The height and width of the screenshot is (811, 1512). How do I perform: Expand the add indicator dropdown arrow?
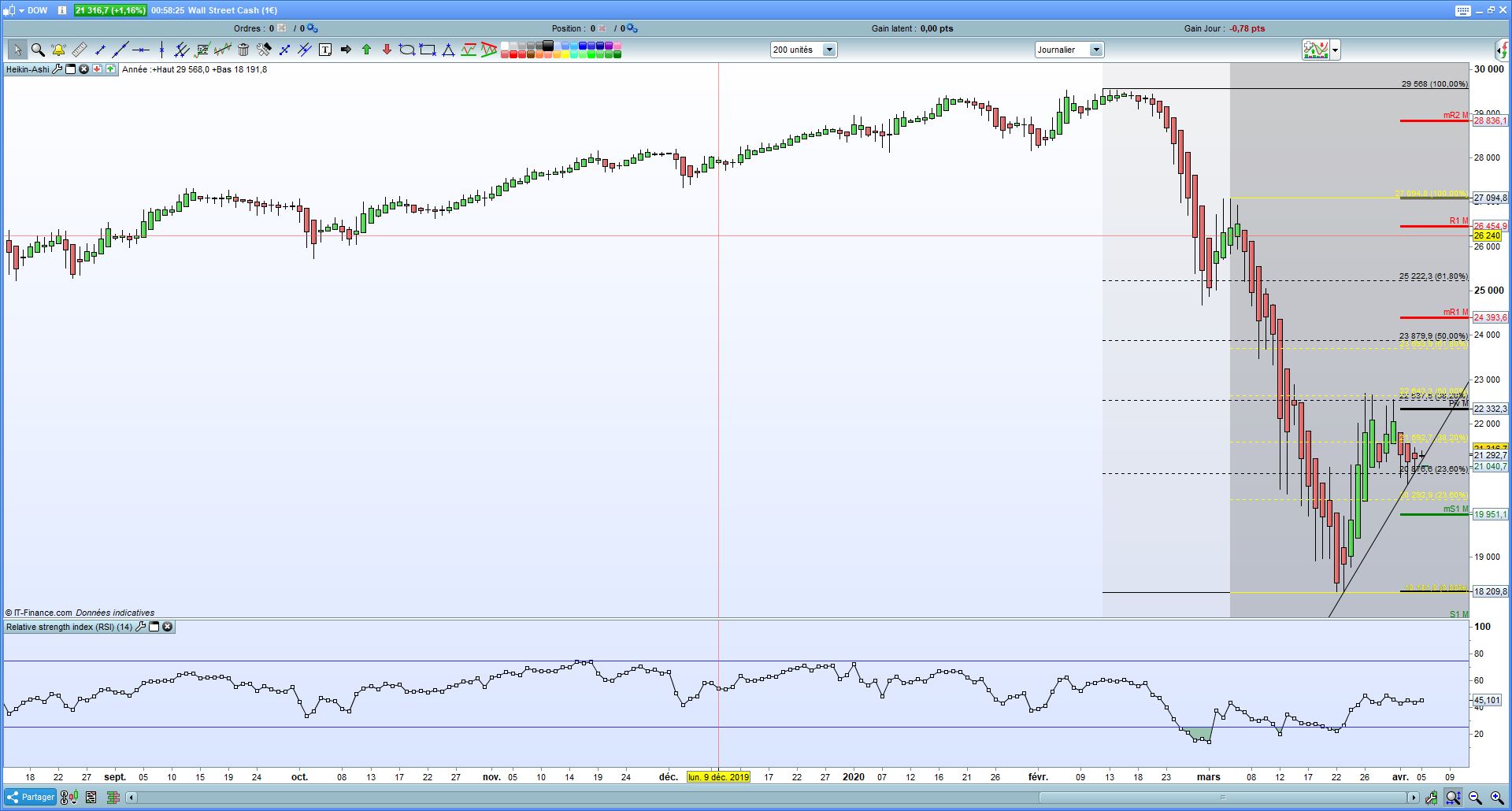click(1335, 50)
